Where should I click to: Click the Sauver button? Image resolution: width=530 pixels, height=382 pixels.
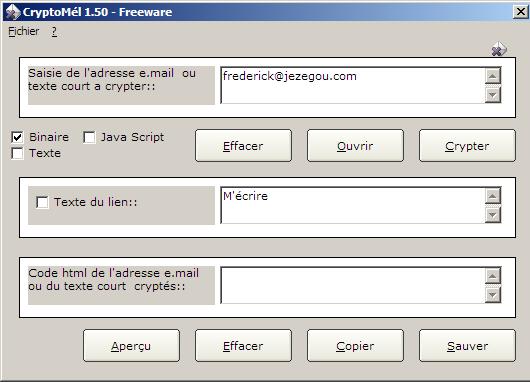point(467,345)
